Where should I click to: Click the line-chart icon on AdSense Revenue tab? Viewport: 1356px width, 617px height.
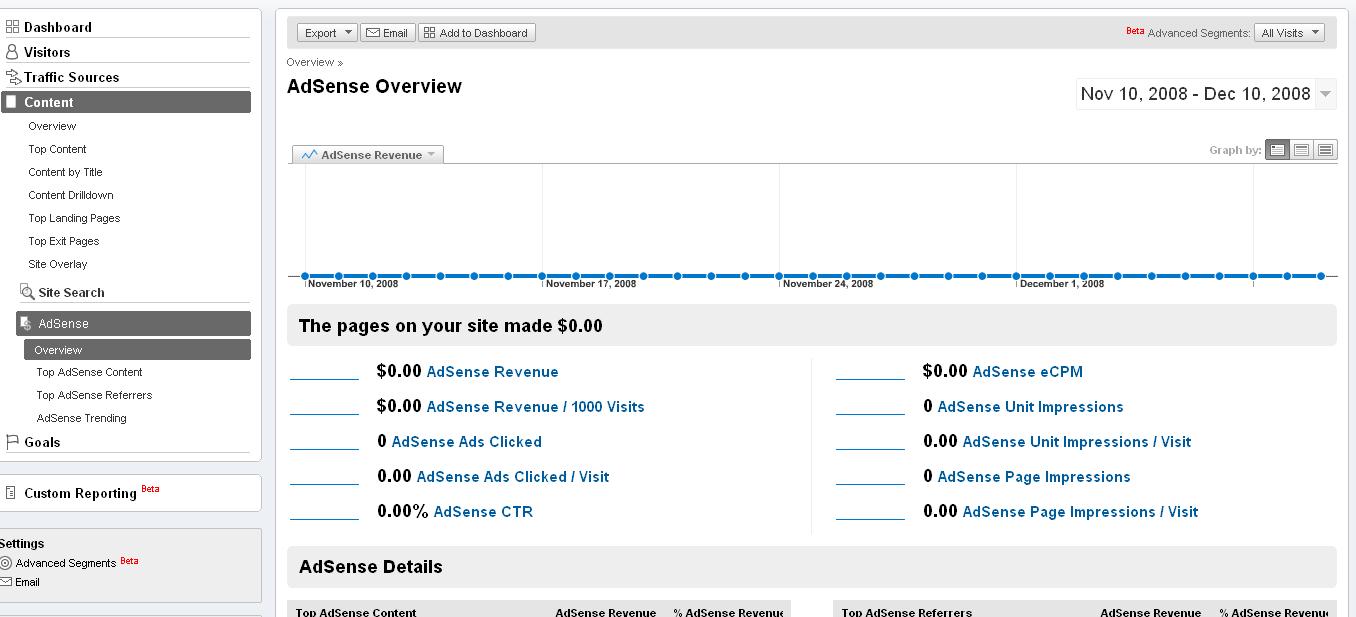pyautogui.click(x=309, y=155)
